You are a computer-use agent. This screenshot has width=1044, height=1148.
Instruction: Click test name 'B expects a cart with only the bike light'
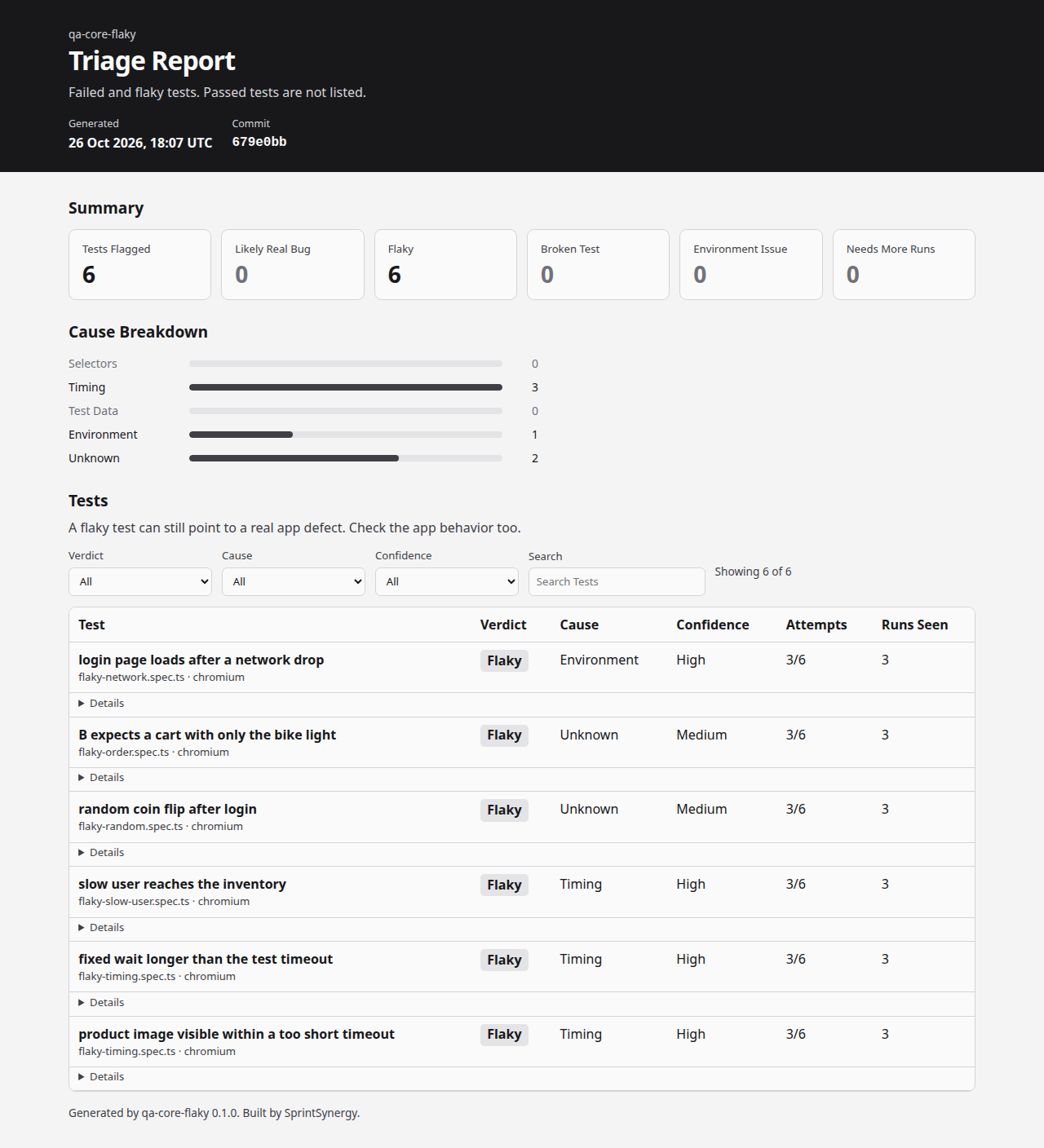tap(207, 735)
